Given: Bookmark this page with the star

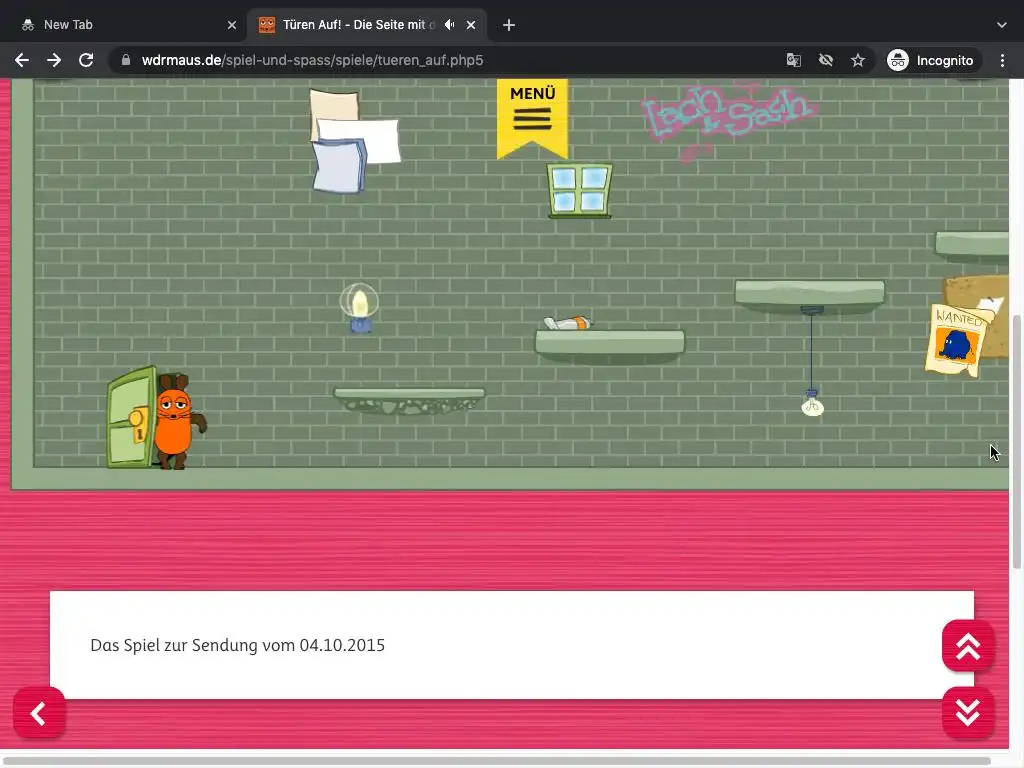Looking at the screenshot, I should pyautogui.click(x=857, y=60).
